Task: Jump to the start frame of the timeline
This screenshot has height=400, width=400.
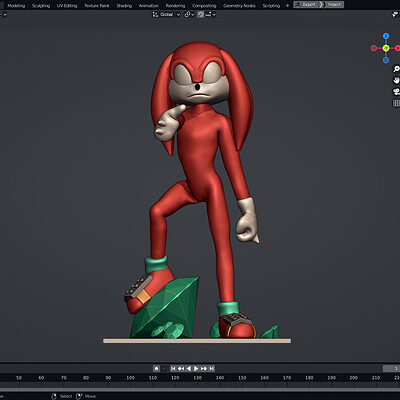Action: 173,368
